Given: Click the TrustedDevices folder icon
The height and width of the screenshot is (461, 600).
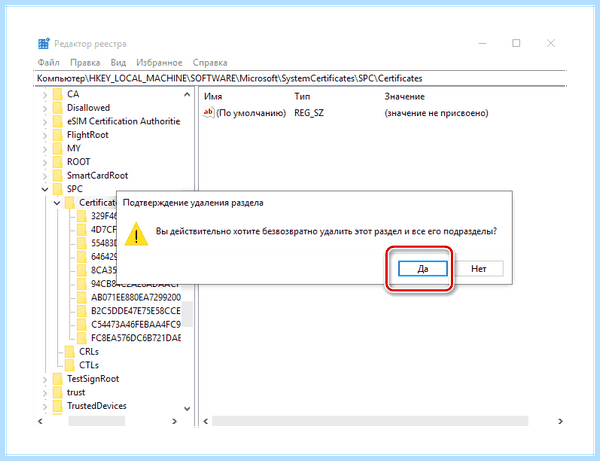Looking at the screenshot, I should click(x=57, y=406).
